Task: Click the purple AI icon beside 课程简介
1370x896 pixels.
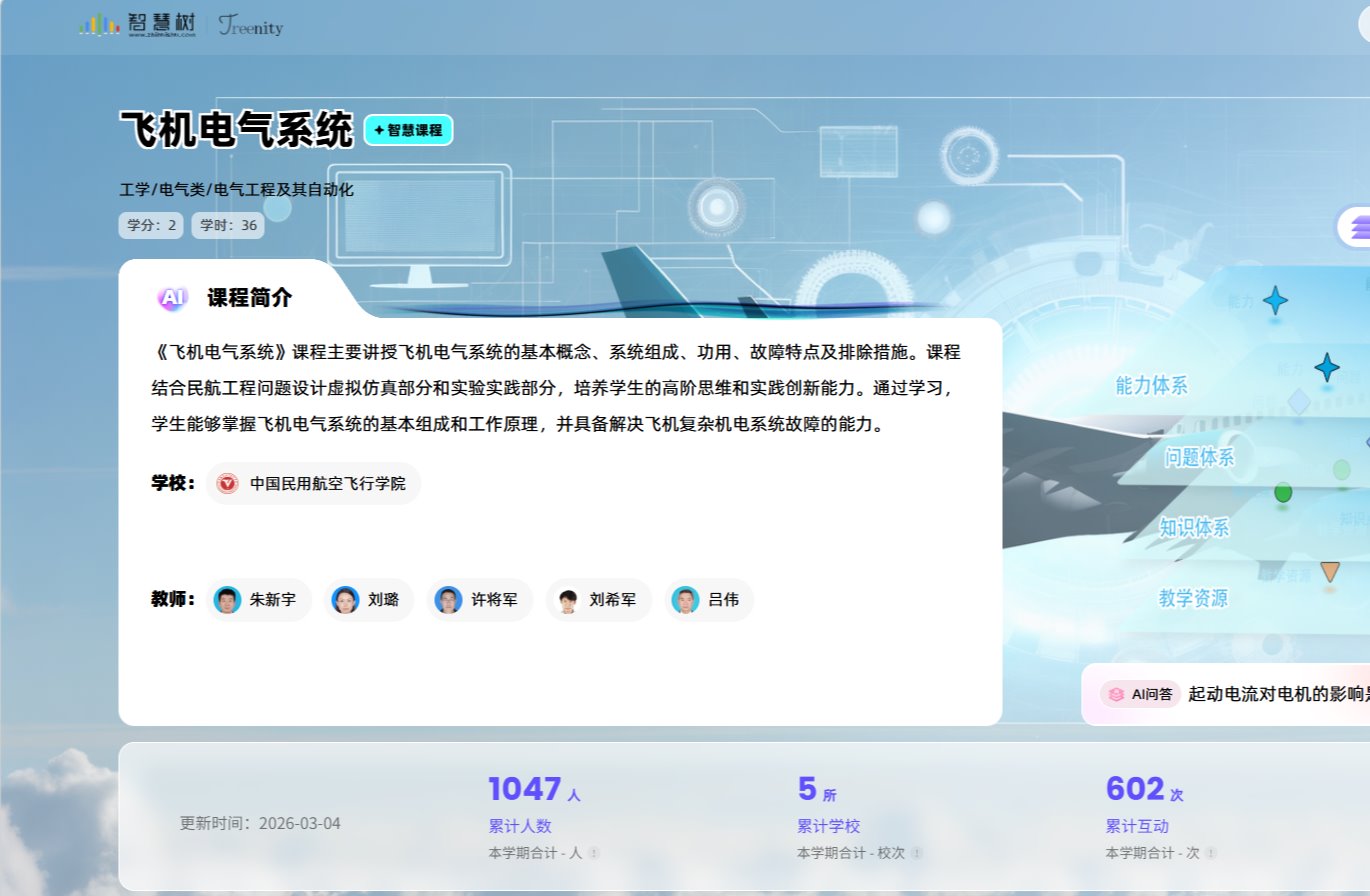Action: click(x=172, y=297)
